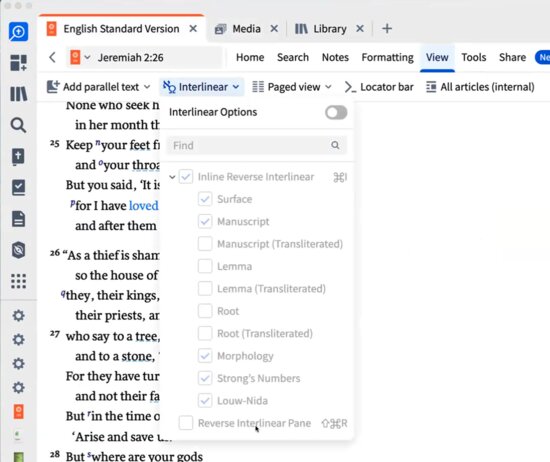Check the Root checkbox

205,311
